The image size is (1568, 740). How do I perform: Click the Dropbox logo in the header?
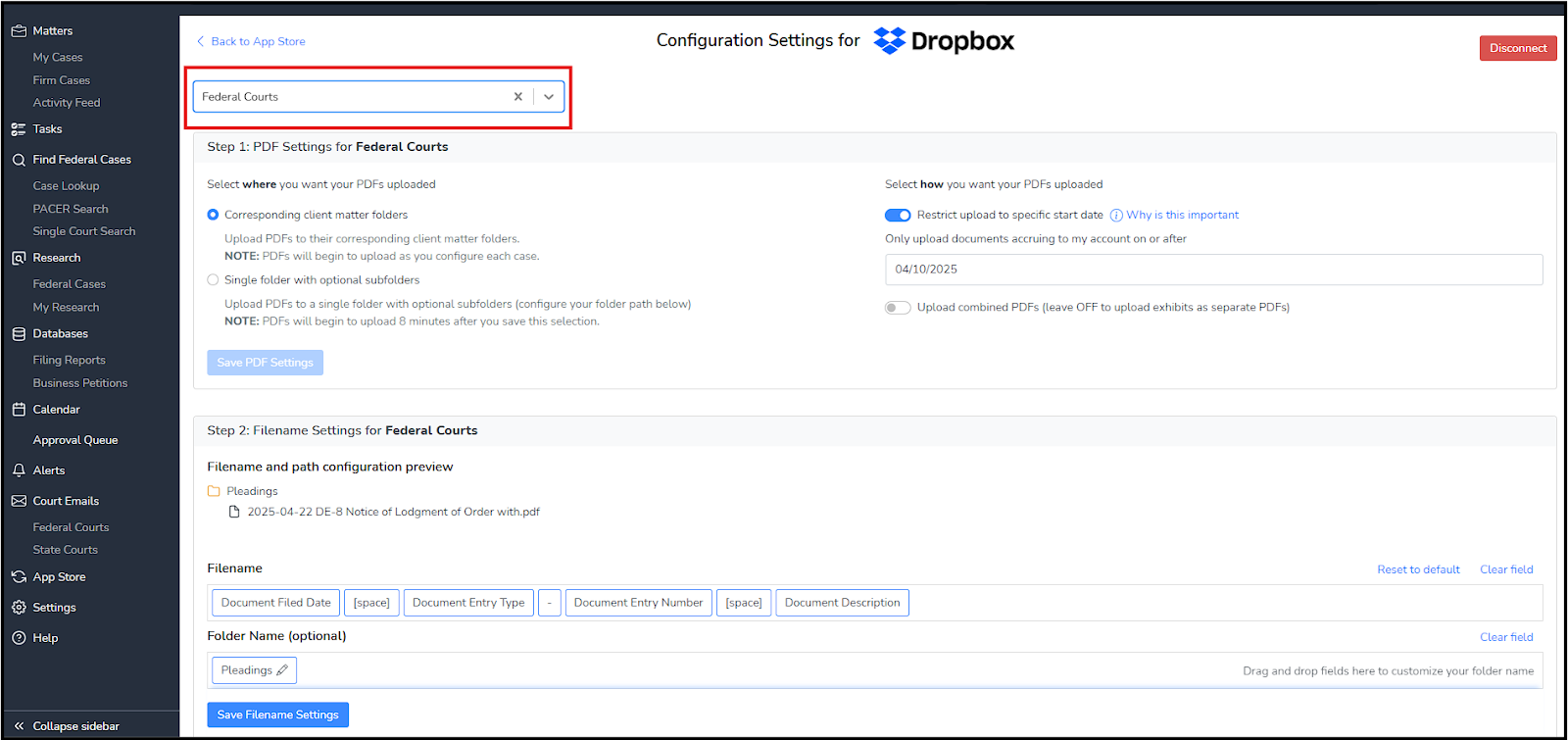[x=944, y=41]
